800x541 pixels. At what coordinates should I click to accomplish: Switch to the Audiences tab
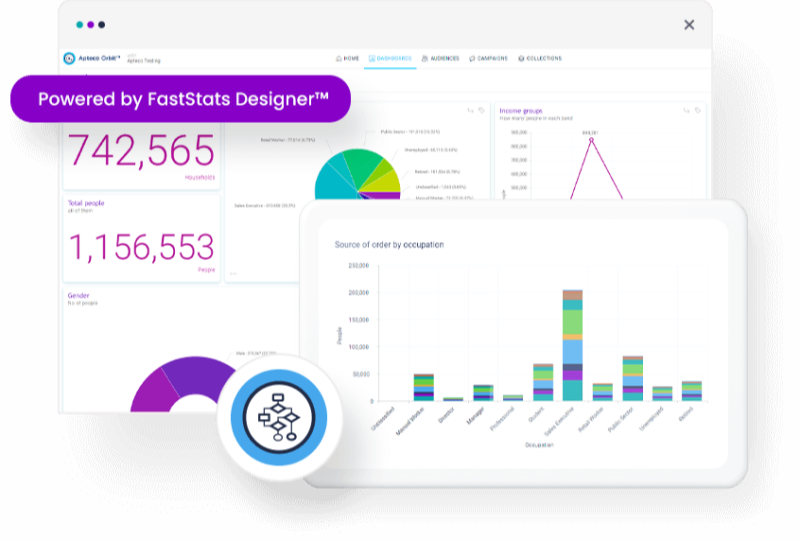pos(440,59)
